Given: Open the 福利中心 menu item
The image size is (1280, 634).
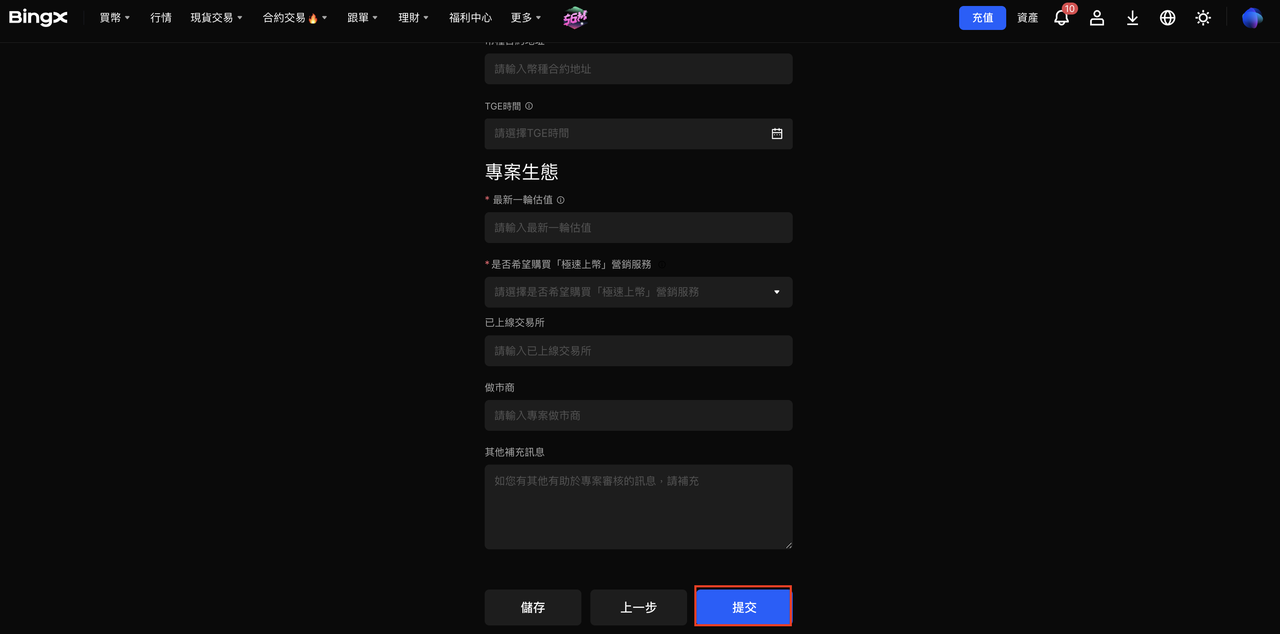Looking at the screenshot, I should 470,18.
